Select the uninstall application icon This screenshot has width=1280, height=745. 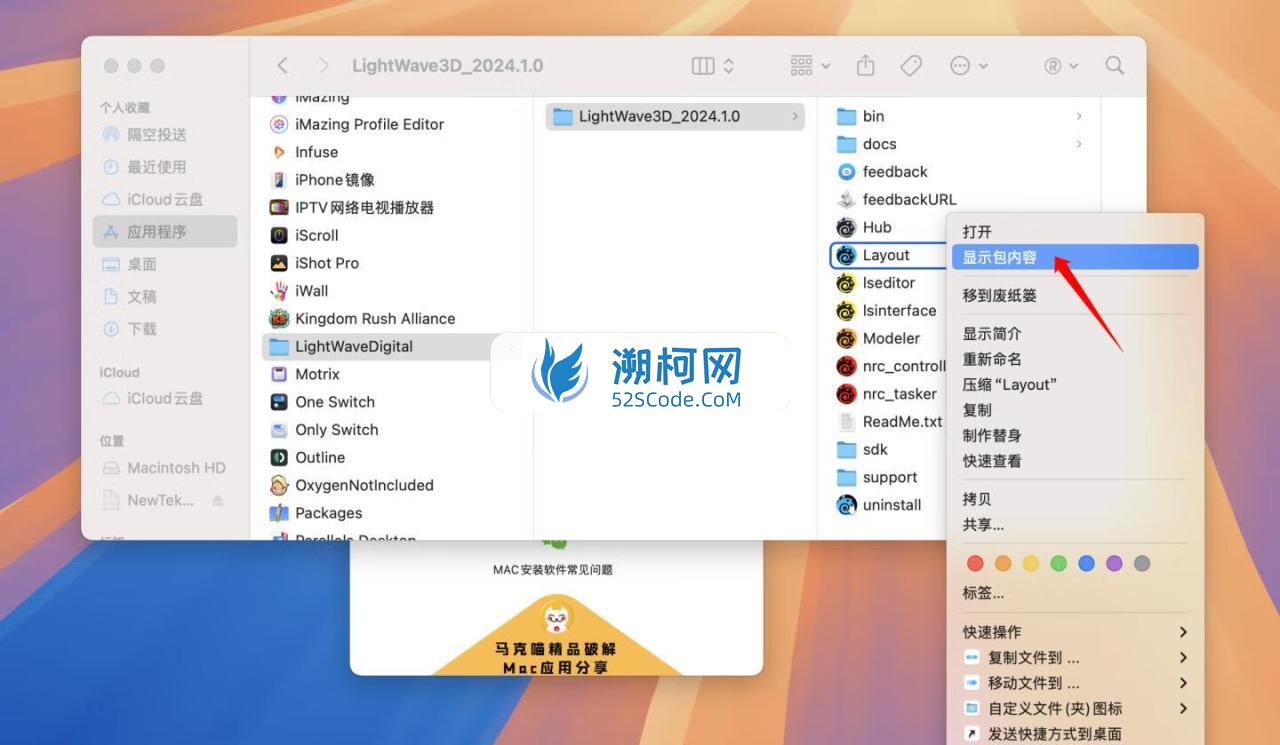846,505
